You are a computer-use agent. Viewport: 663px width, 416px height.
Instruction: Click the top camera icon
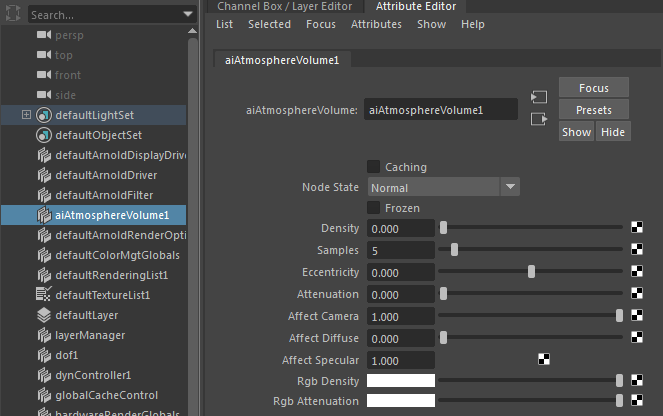pos(44,55)
